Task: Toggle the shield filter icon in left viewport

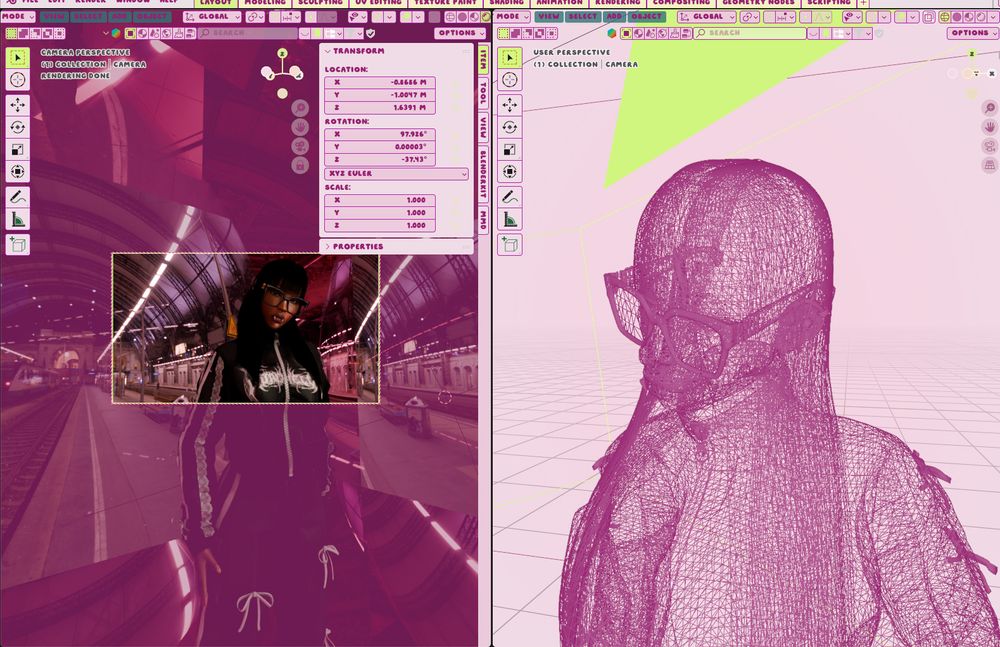Action: coord(371,33)
